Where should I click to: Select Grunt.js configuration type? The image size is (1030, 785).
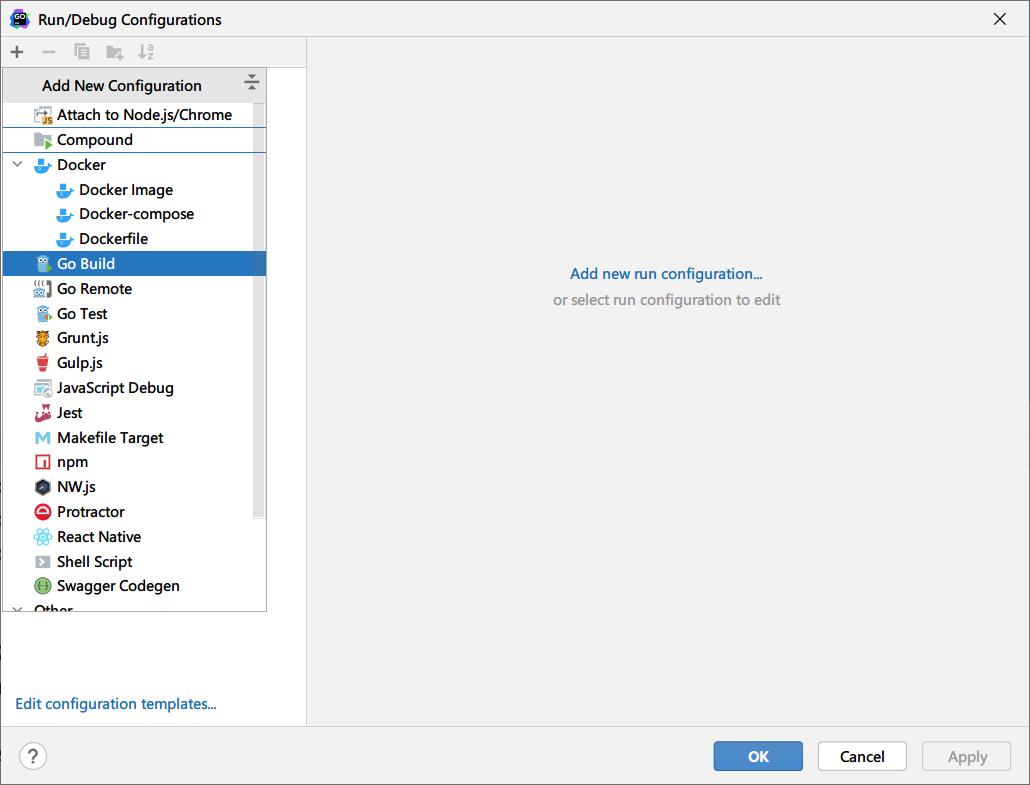coord(82,338)
